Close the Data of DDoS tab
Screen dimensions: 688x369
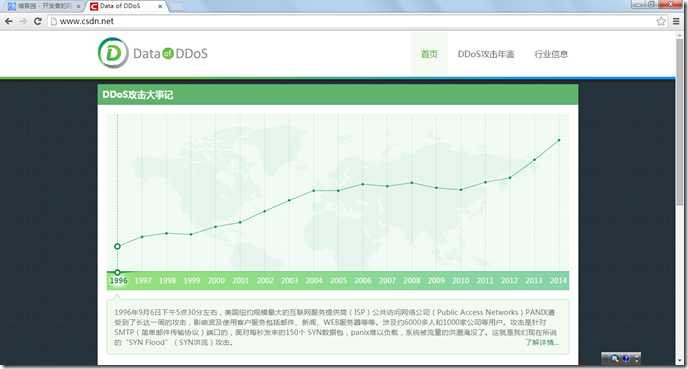160,6
